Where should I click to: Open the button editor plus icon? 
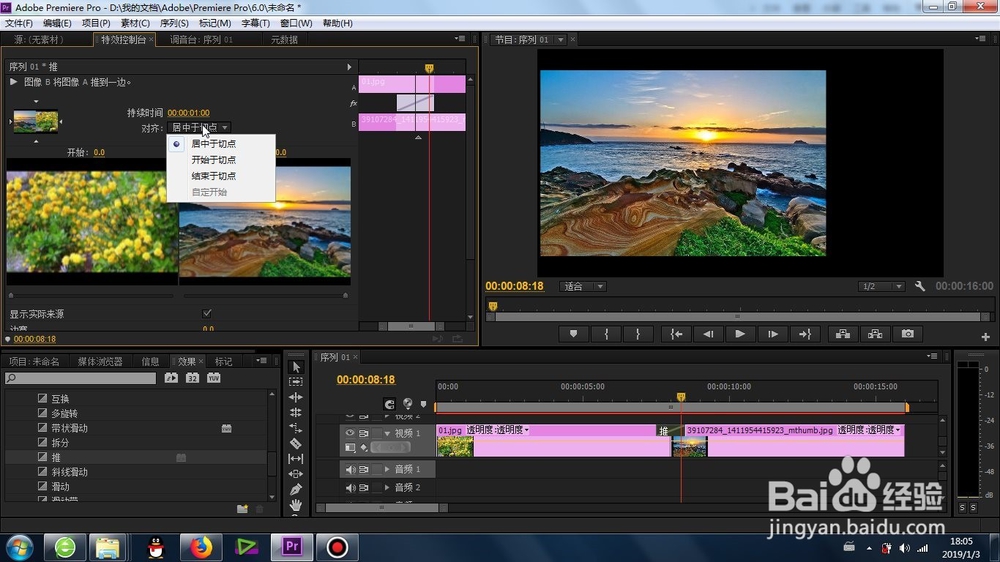pyautogui.click(x=985, y=336)
